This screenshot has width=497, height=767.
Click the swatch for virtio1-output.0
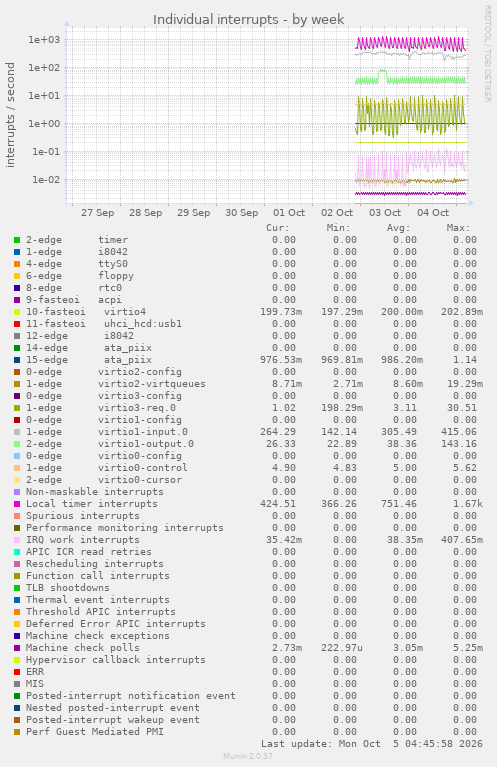[x=17, y=444]
